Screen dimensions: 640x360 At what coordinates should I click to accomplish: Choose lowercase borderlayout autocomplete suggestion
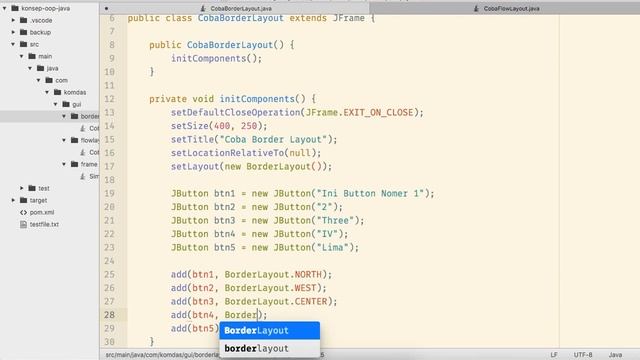[x=269, y=349]
